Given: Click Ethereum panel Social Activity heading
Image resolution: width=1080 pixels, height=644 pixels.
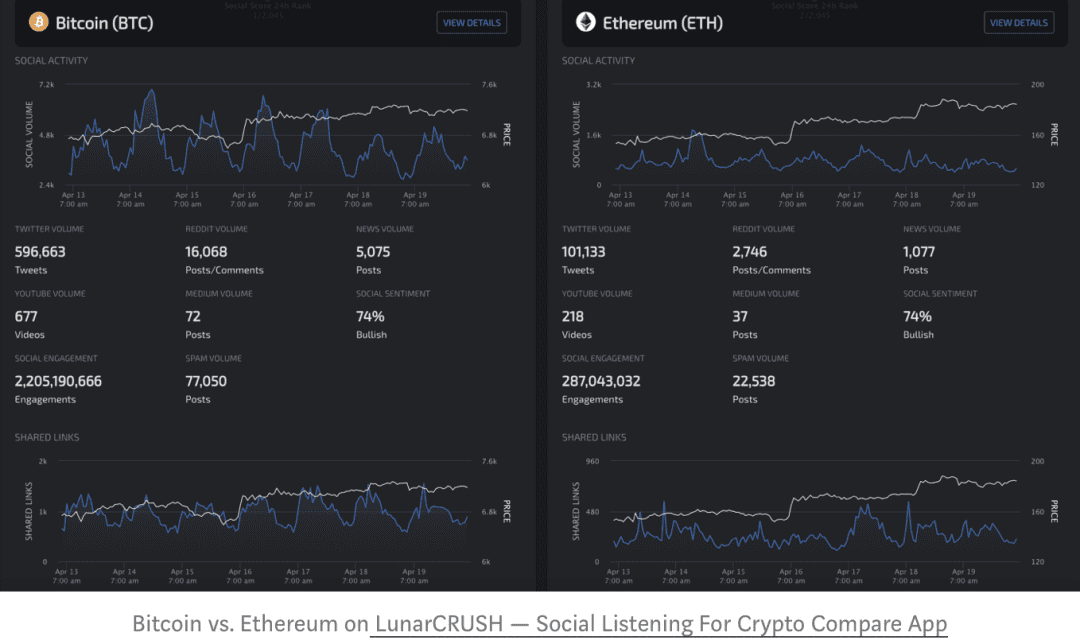Looking at the screenshot, I should [598, 61].
